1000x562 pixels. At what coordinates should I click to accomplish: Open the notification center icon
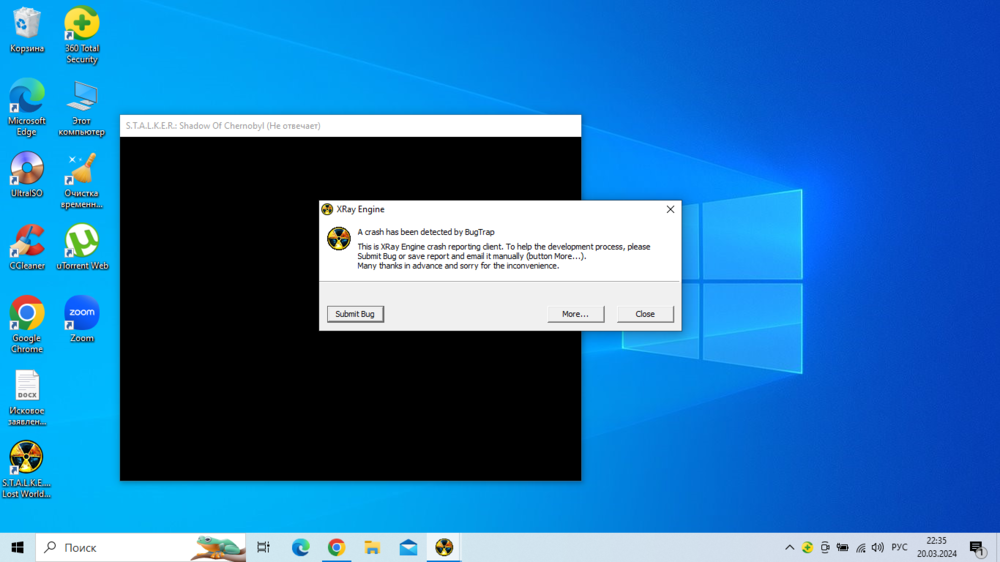click(x=978, y=547)
